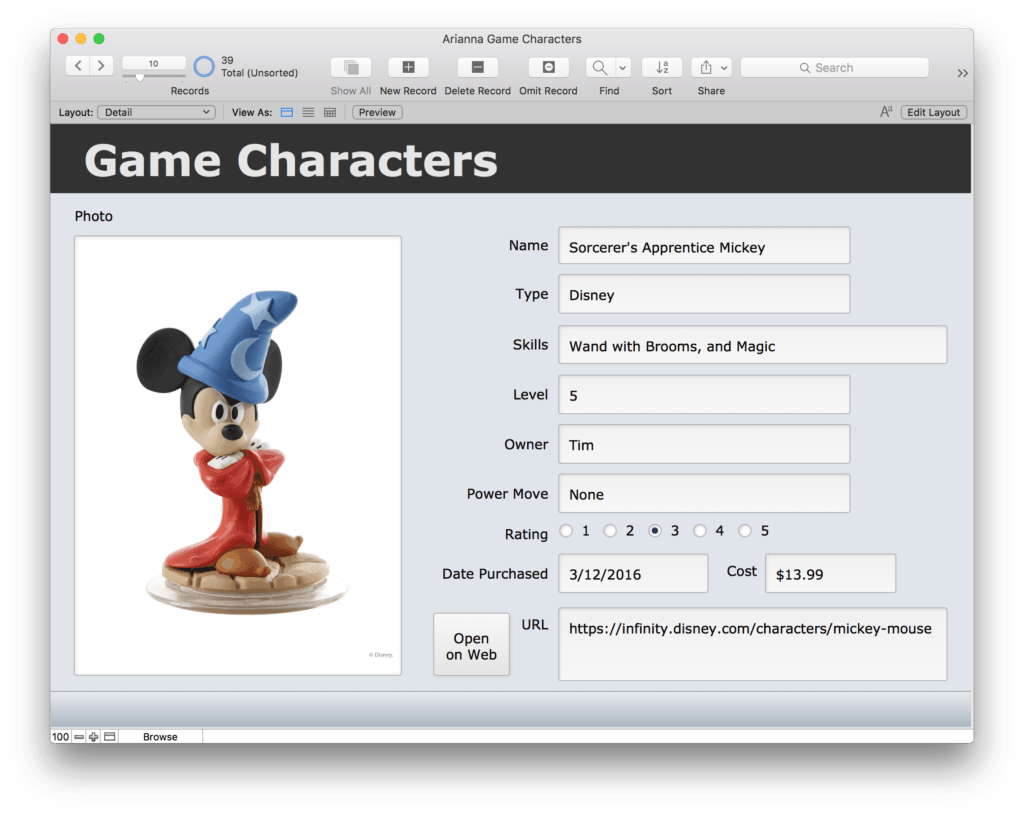This screenshot has height=815, width=1024.
Task: Open the Share dropdown arrow
Action: click(x=725, y=67)
